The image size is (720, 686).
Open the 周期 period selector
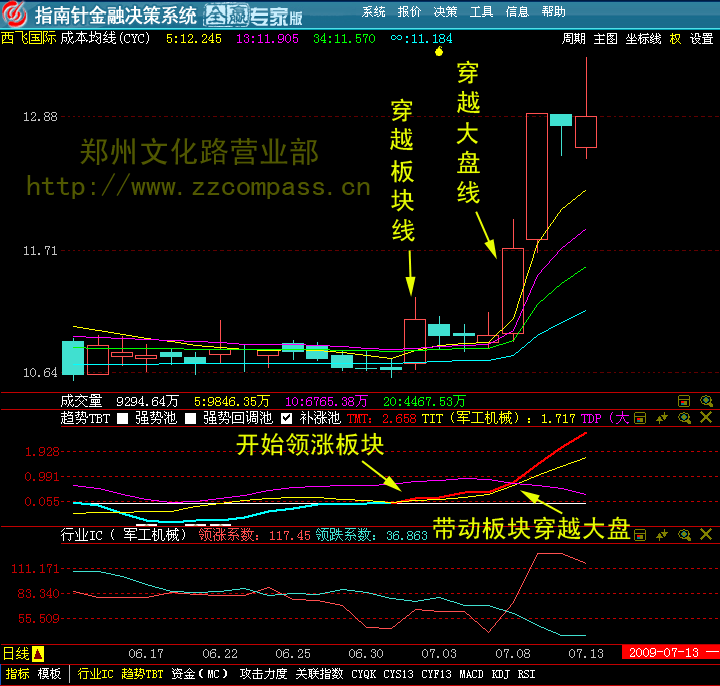pyautogui.click(x=573, y=39)
